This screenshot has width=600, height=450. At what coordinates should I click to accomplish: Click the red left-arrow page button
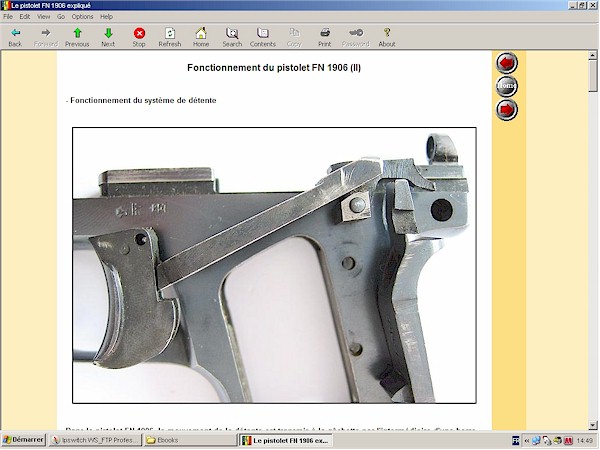click(x=507, y=62)
